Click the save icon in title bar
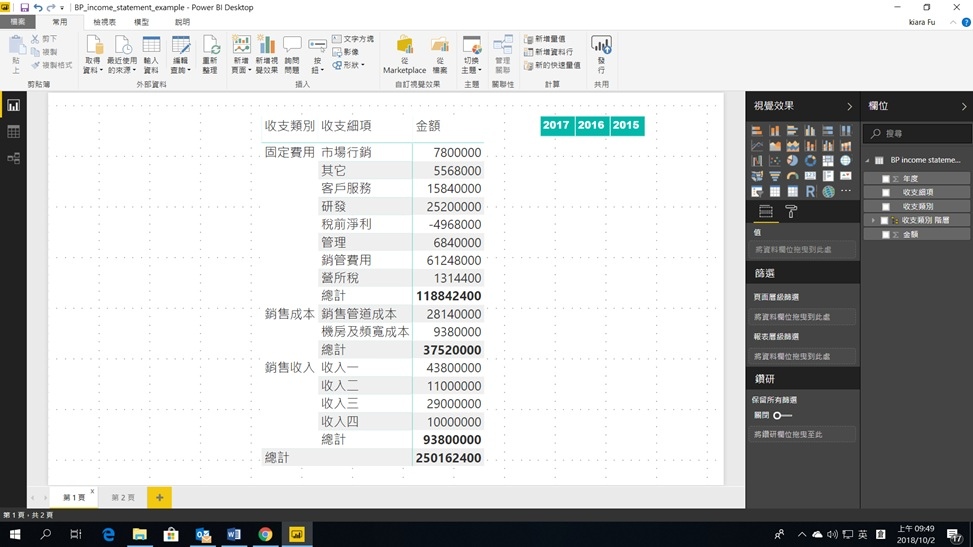The height and width of the screenshot is (547, 973). pyautogui.click(x=24, y=7)
